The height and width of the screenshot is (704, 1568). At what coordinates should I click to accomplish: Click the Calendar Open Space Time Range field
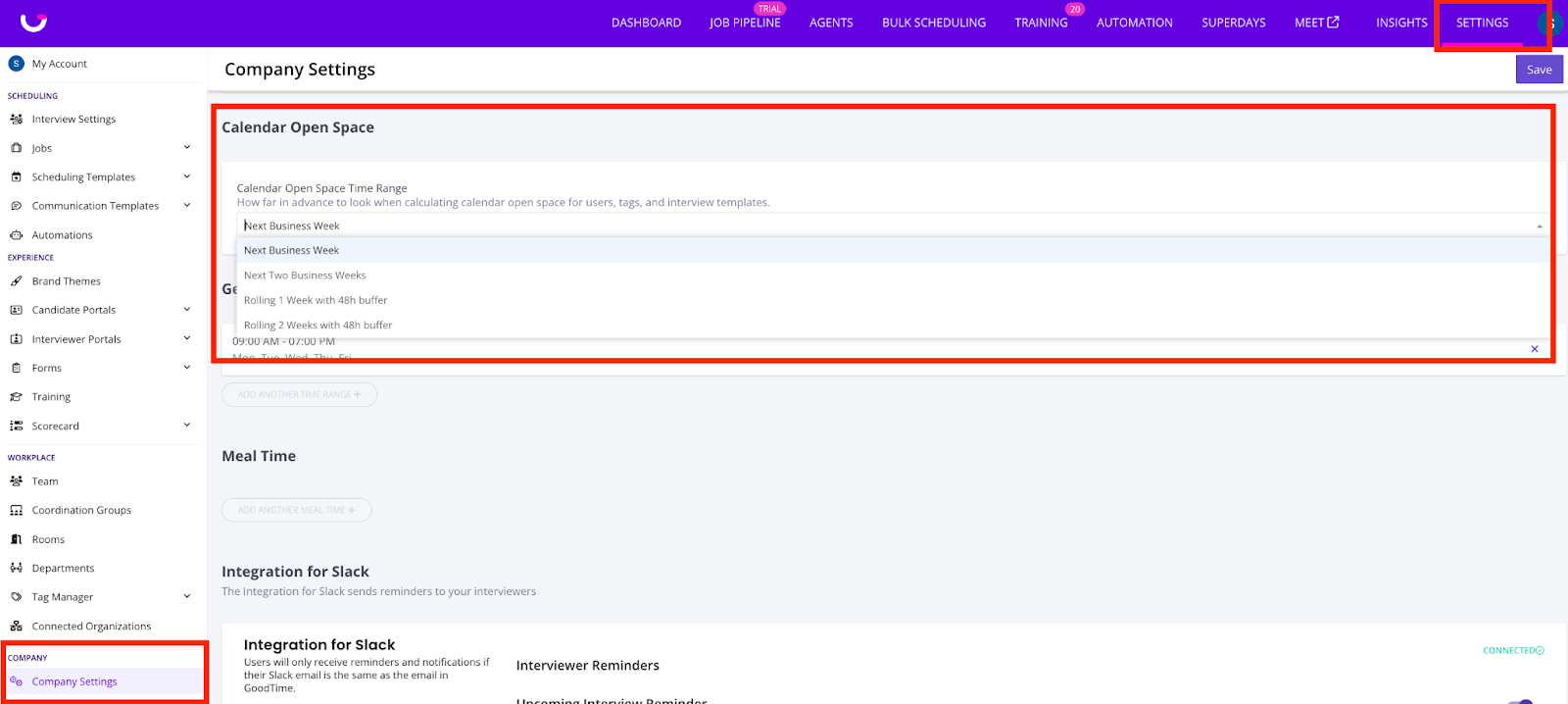click(893, 226)
